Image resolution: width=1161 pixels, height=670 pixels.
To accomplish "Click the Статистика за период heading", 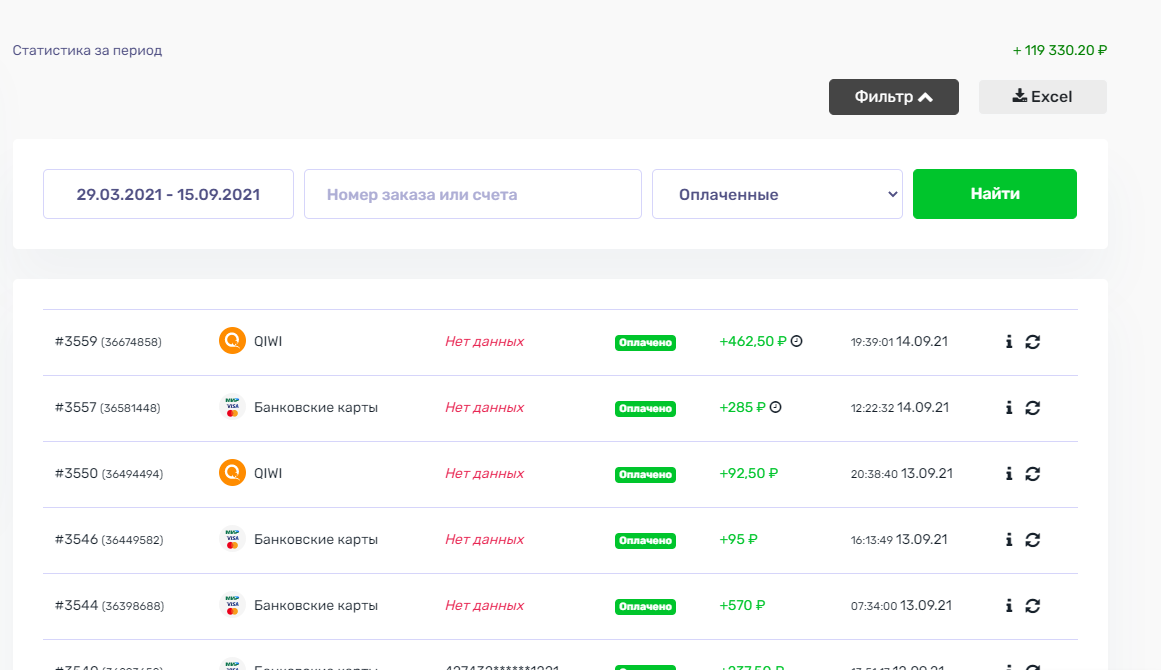I will (x=87, y=50).
